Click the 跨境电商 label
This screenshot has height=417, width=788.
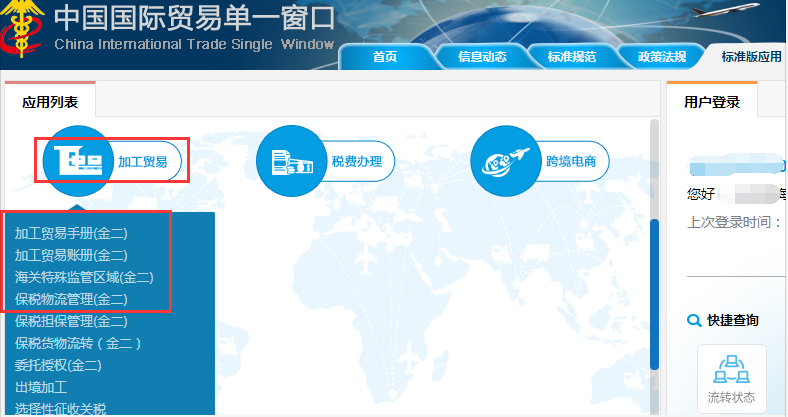click(x=571, y=162)
